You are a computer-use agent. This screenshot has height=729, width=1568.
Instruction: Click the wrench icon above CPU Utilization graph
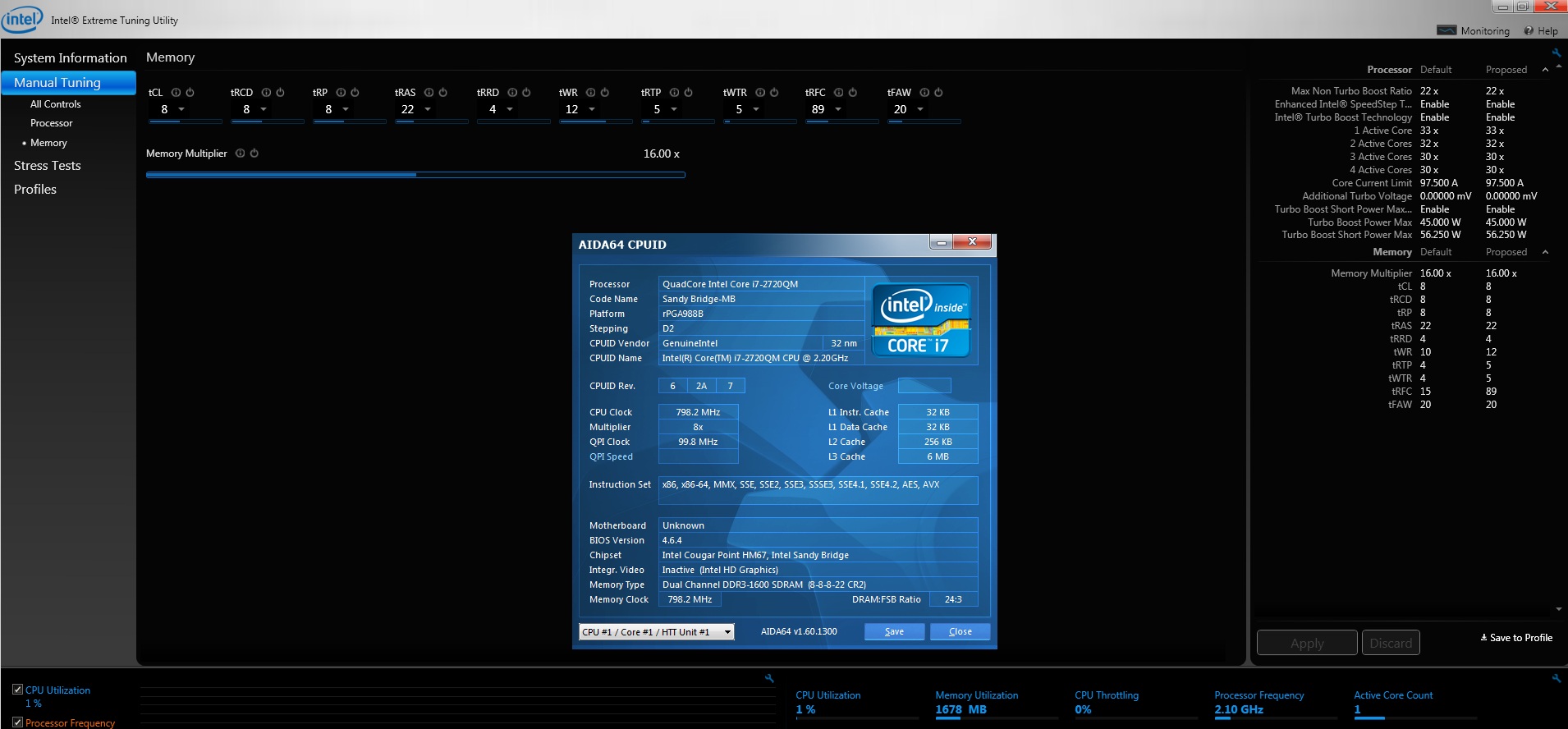(x=769, y=678)
